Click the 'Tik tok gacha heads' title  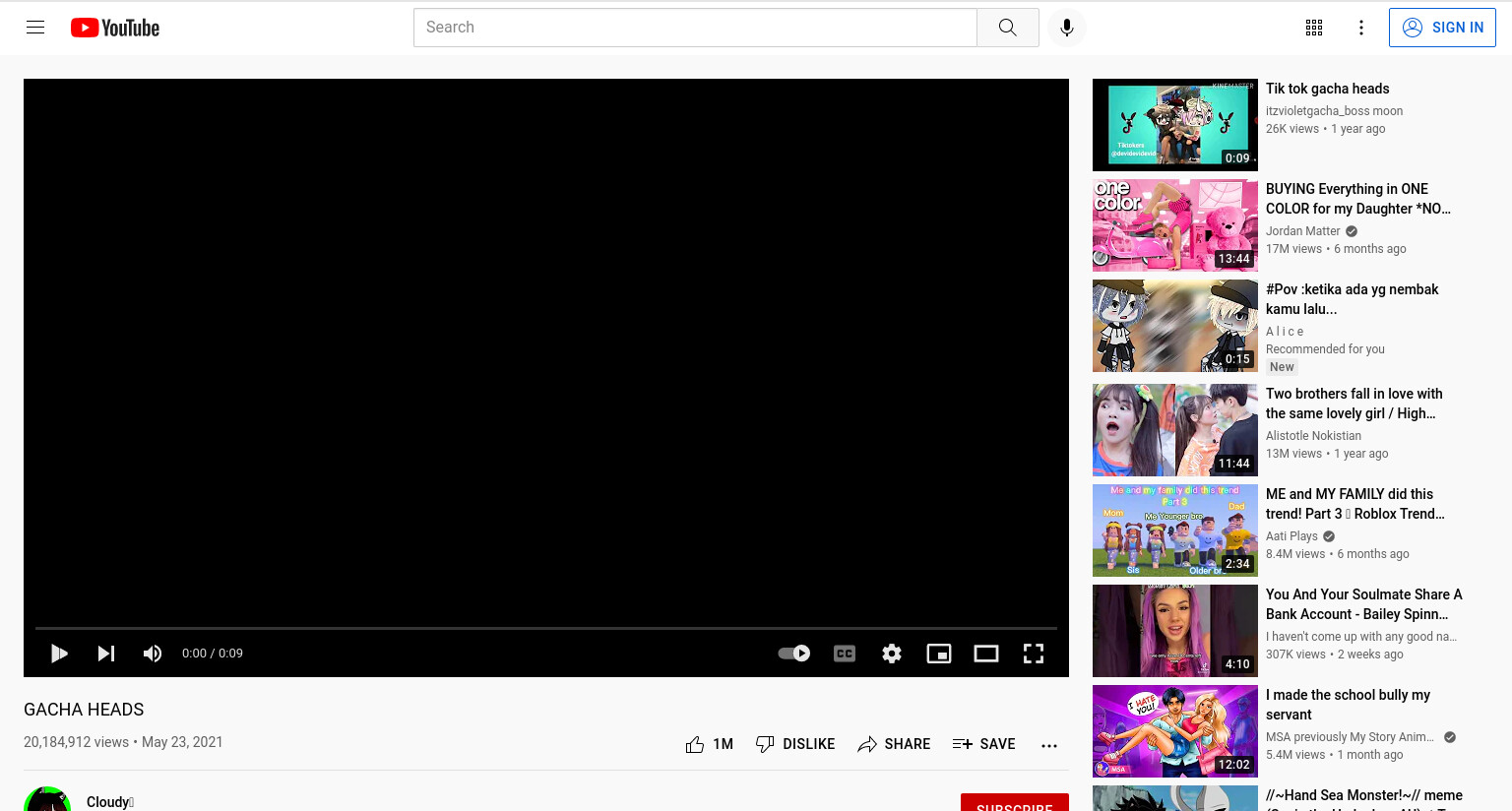[1327, 89]
